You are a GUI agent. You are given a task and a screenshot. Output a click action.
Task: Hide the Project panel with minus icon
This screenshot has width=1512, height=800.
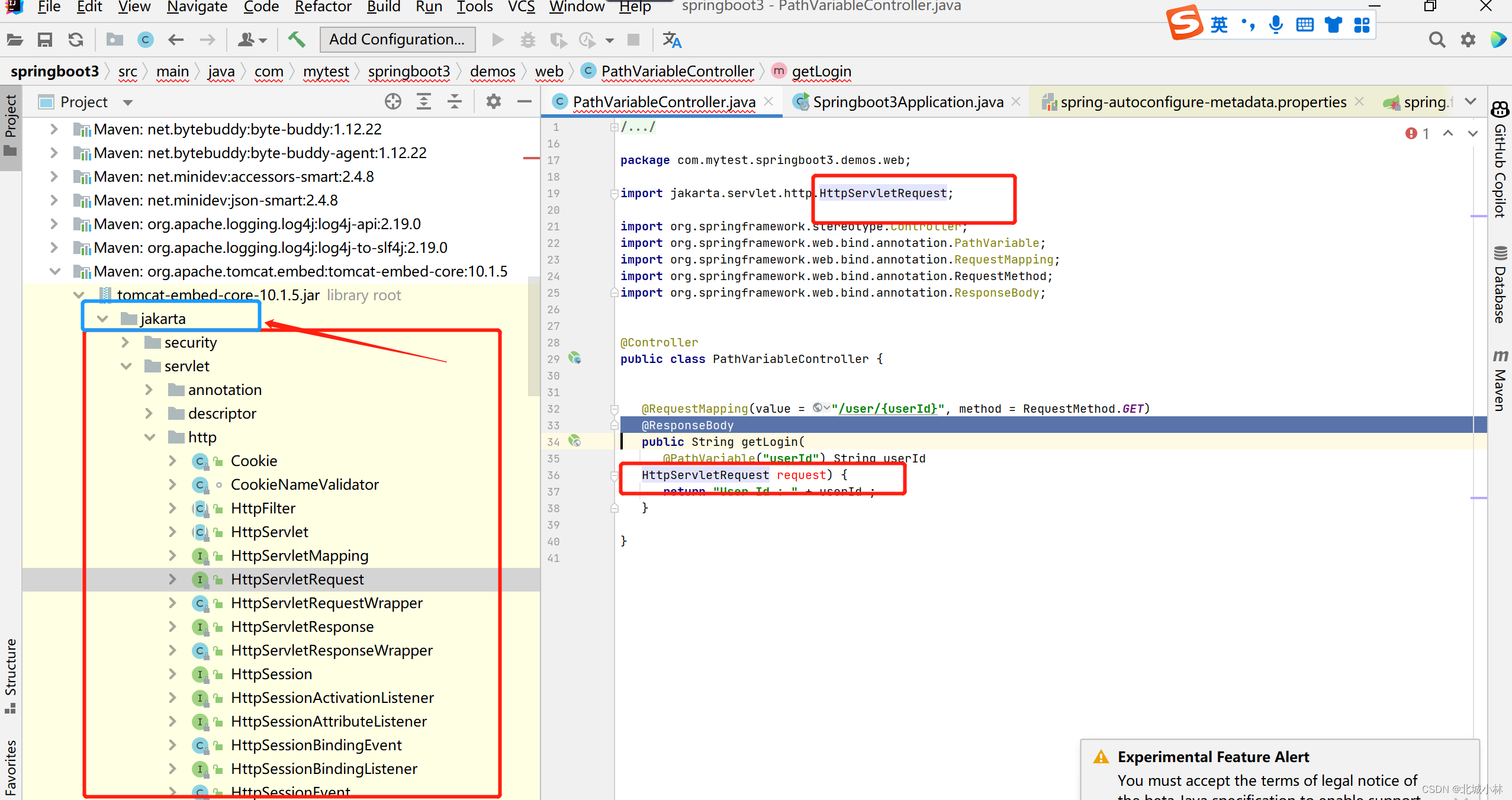pos(525,102)
